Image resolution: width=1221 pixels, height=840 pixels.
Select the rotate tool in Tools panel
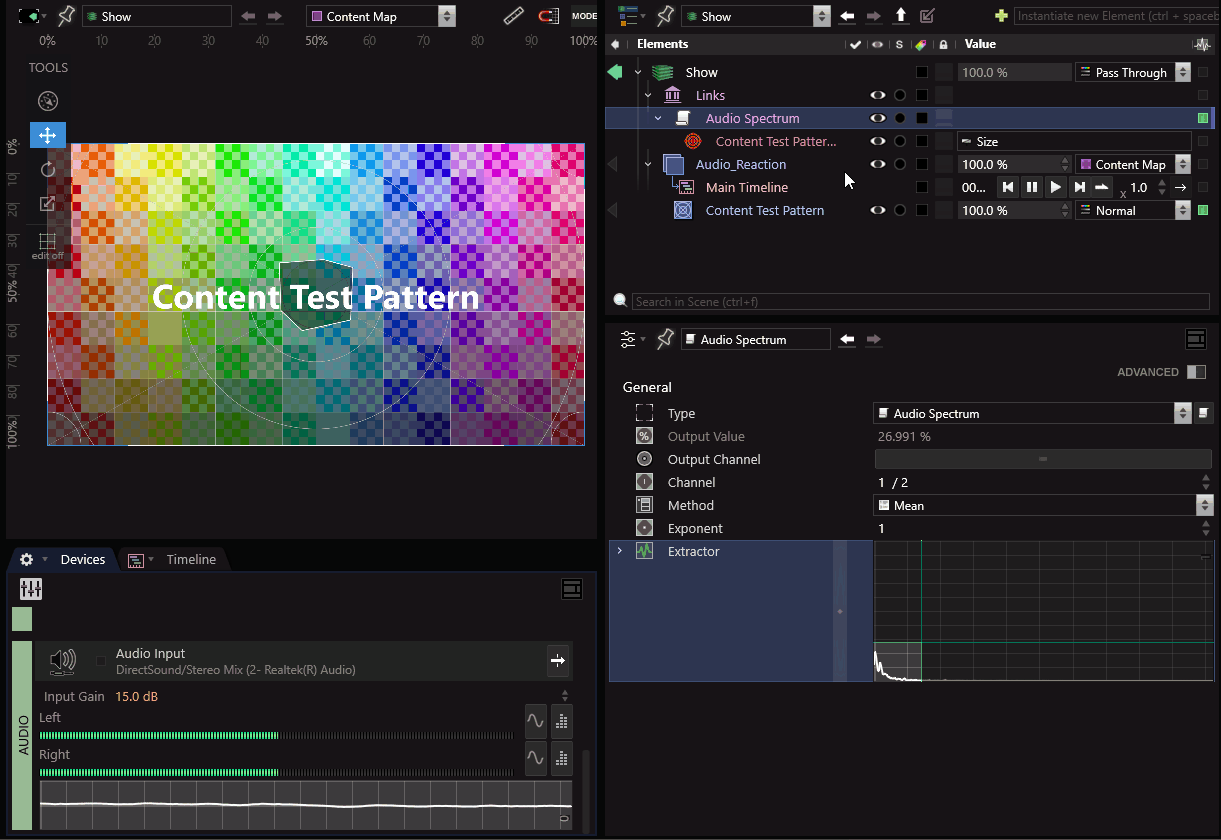(x=48, y=169)
